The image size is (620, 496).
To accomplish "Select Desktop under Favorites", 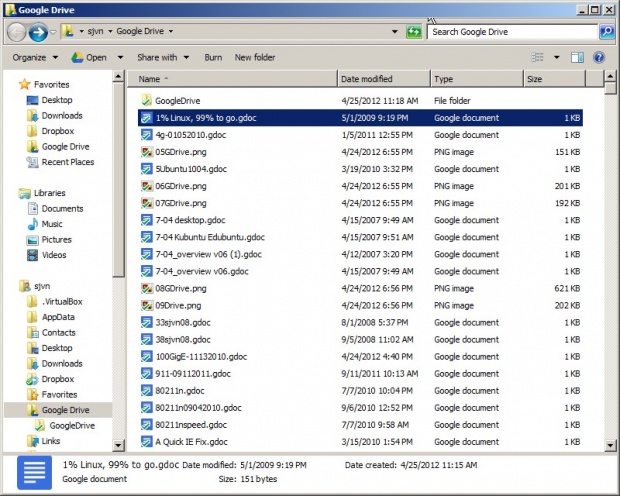I will tap(57, 100).
